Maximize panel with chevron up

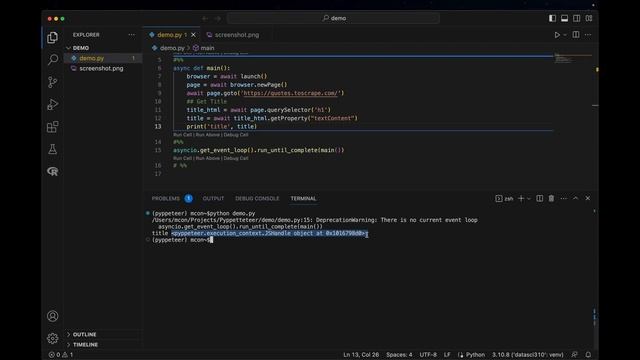point(576,198)
